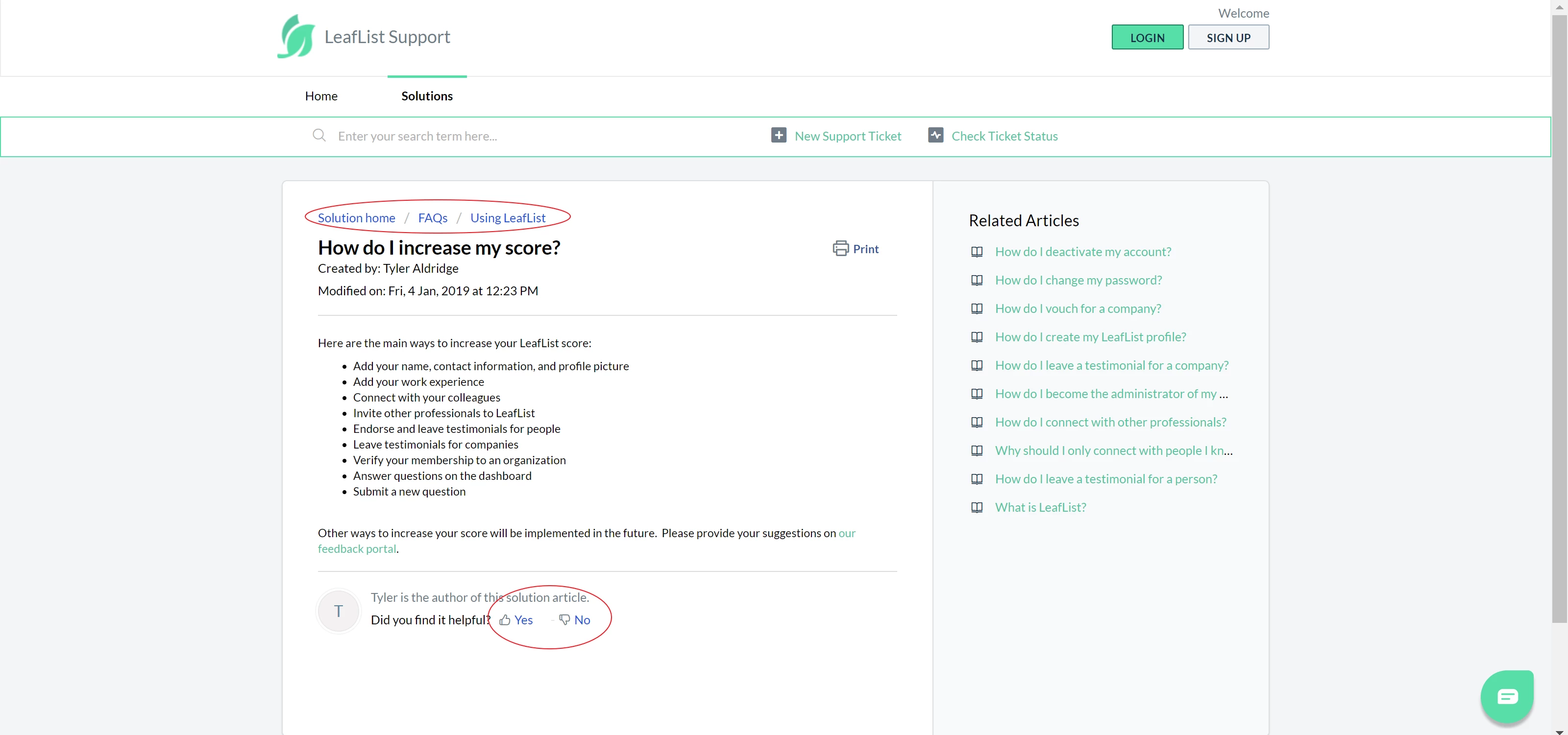Viewport: 1568px width, 735px height.
Task: Click the search magnifier icon
Action: pyautogui.click(x=319, y=135)
